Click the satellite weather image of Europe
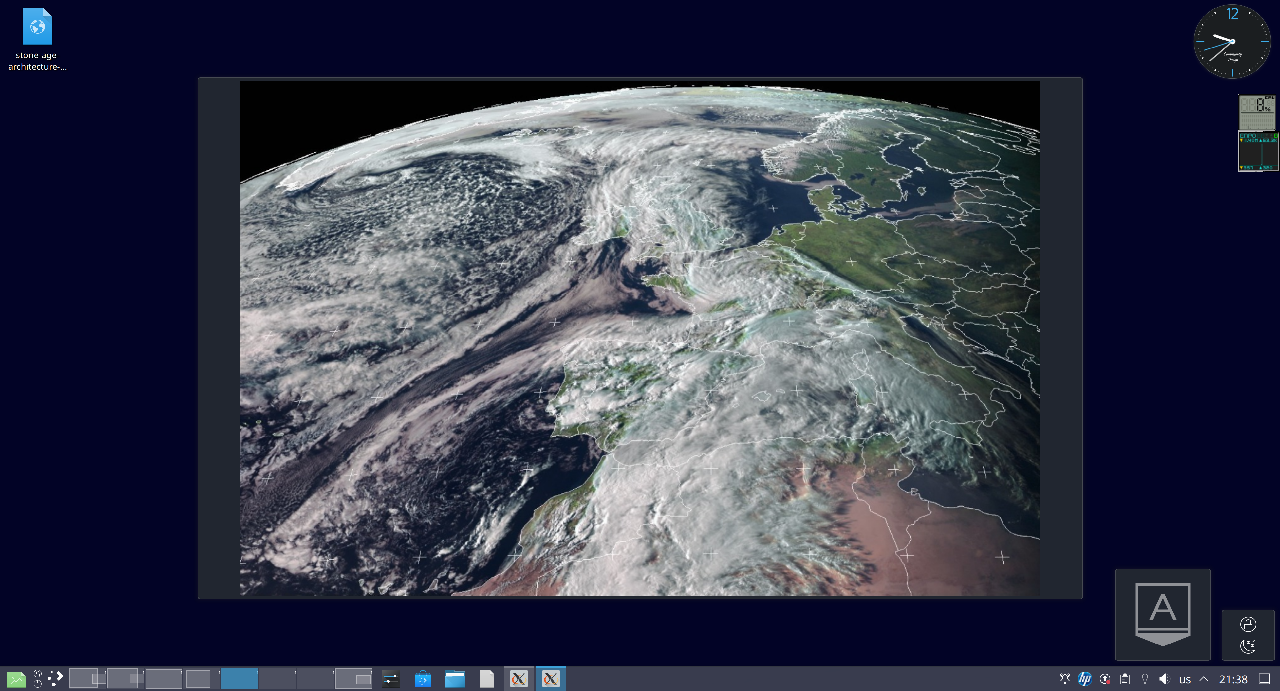The image size is (1280, 691). click(640, 338)
